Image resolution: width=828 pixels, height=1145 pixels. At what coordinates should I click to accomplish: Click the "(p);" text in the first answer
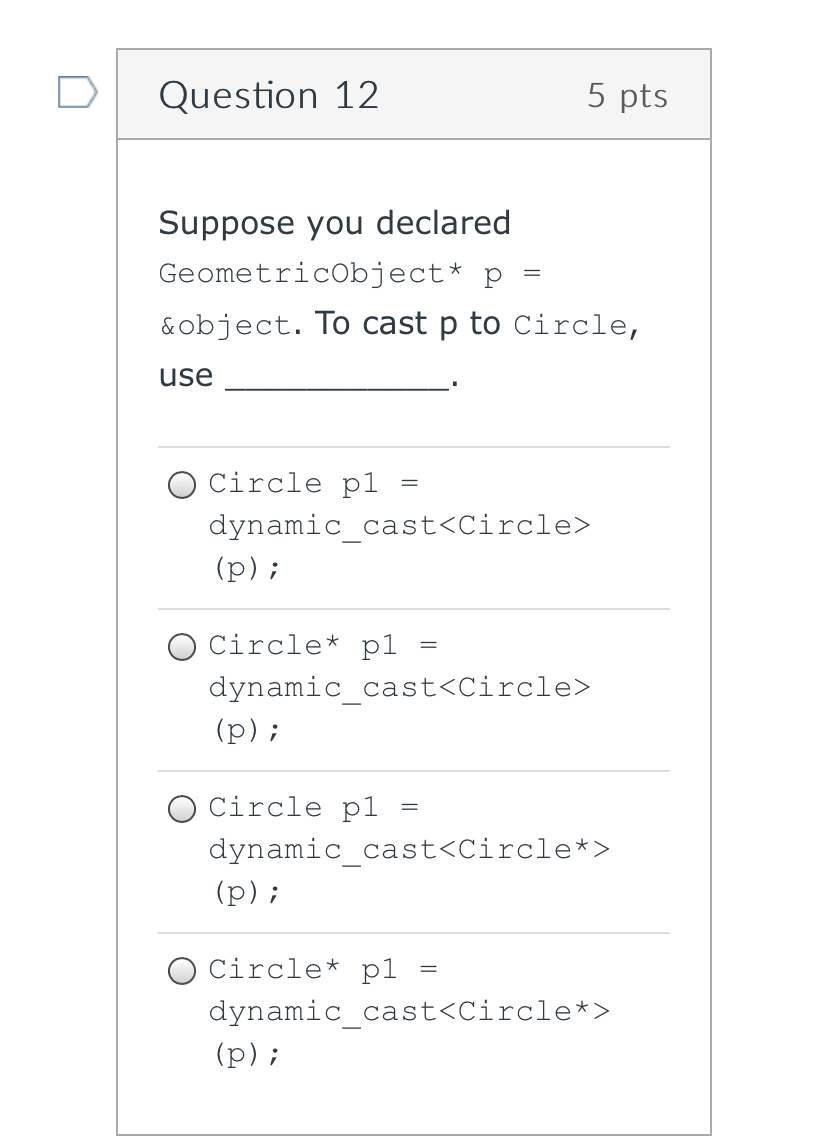coord(246,568)
